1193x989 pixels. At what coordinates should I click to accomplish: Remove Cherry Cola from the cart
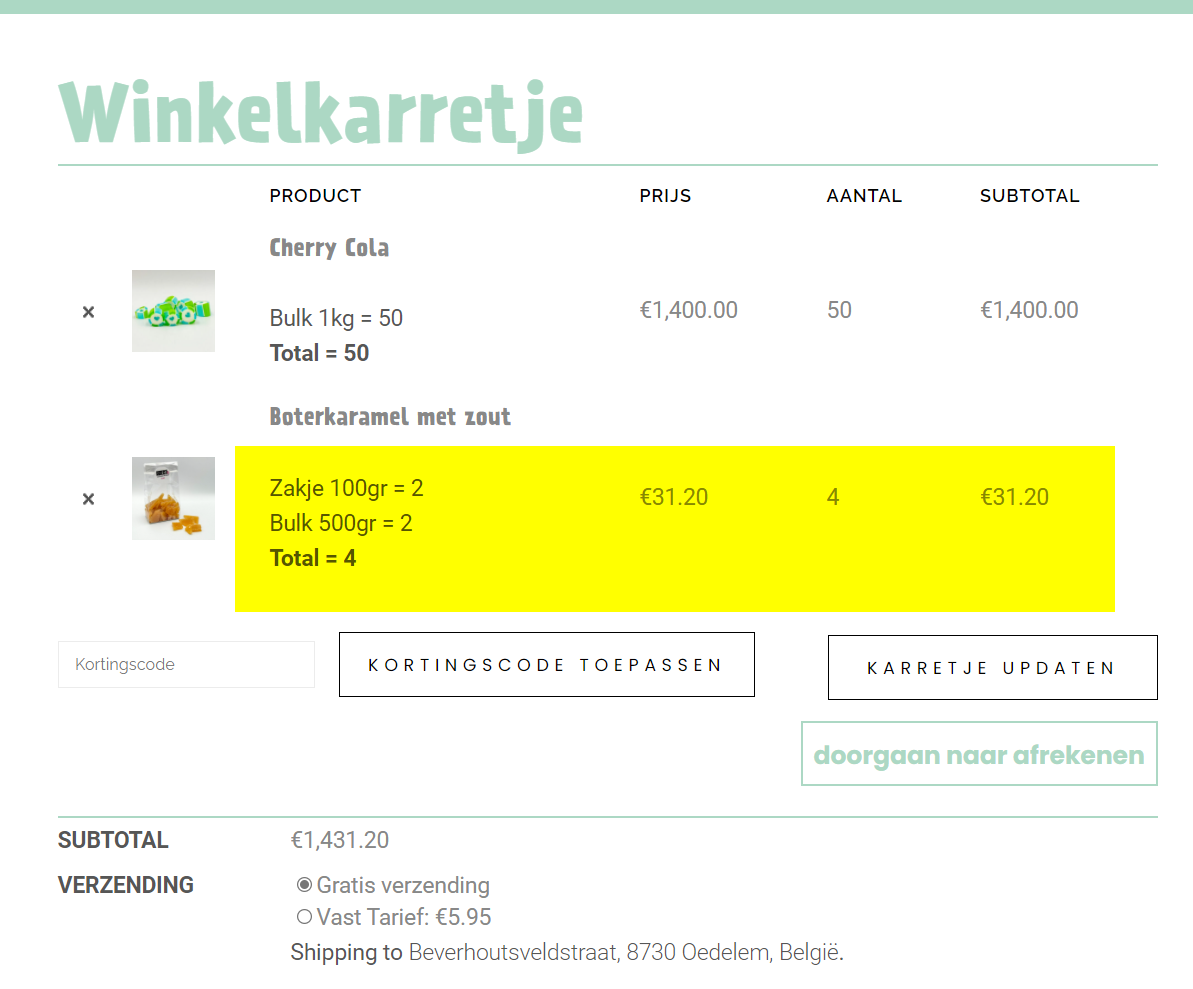pos(88,312)
